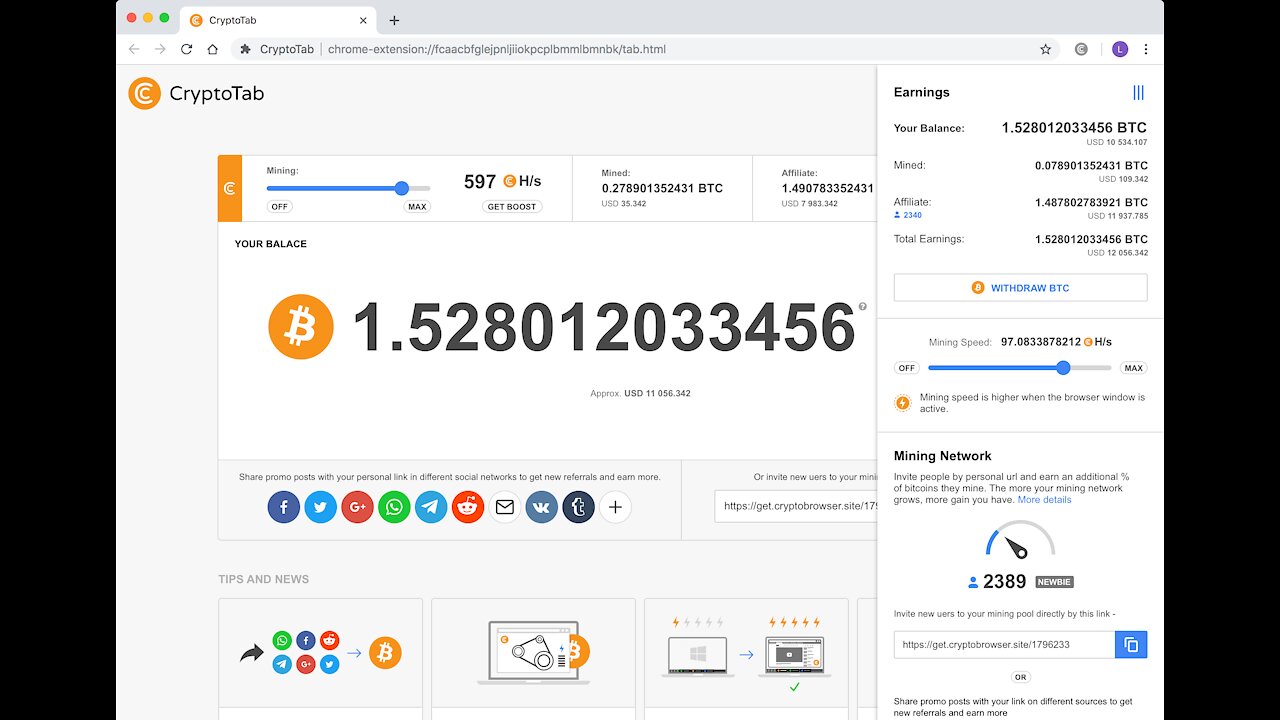Click Mined value 0.278901352431 BTC

pyautogui.click(x=662, y=188)
